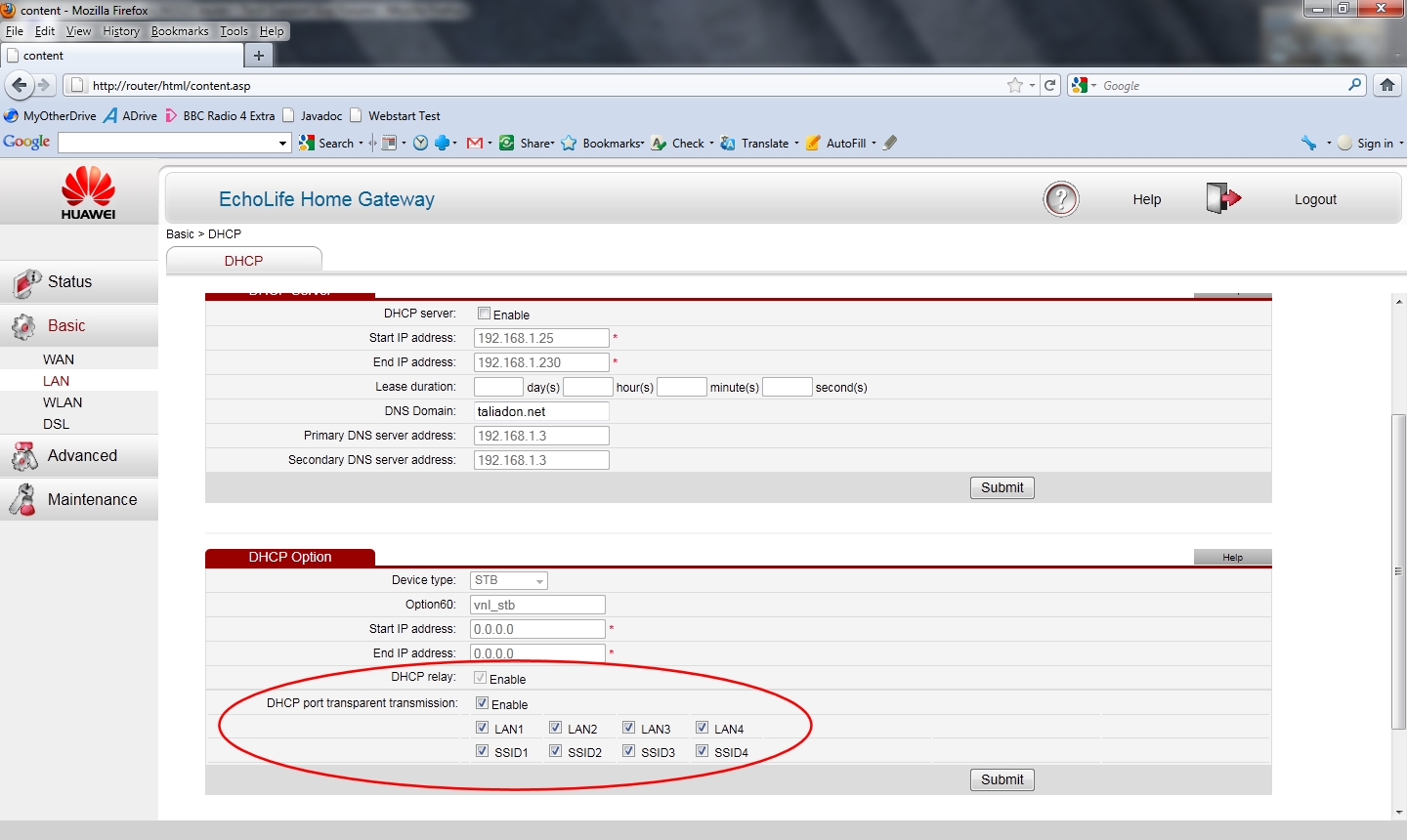Uncheck the LAN3 checkbox

[628, 727]
